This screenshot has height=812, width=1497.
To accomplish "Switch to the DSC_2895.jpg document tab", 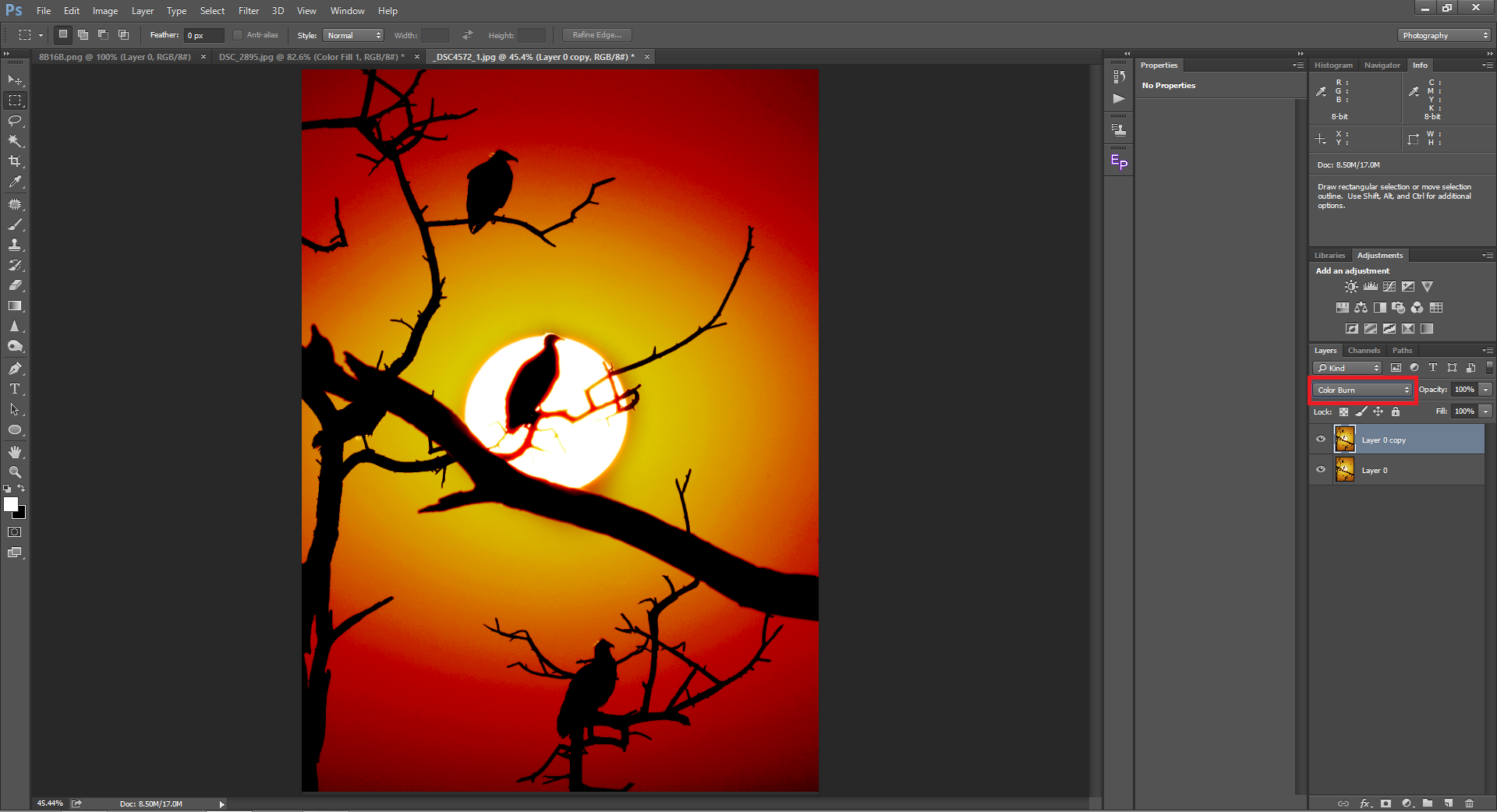I will [x=310, y=57].
